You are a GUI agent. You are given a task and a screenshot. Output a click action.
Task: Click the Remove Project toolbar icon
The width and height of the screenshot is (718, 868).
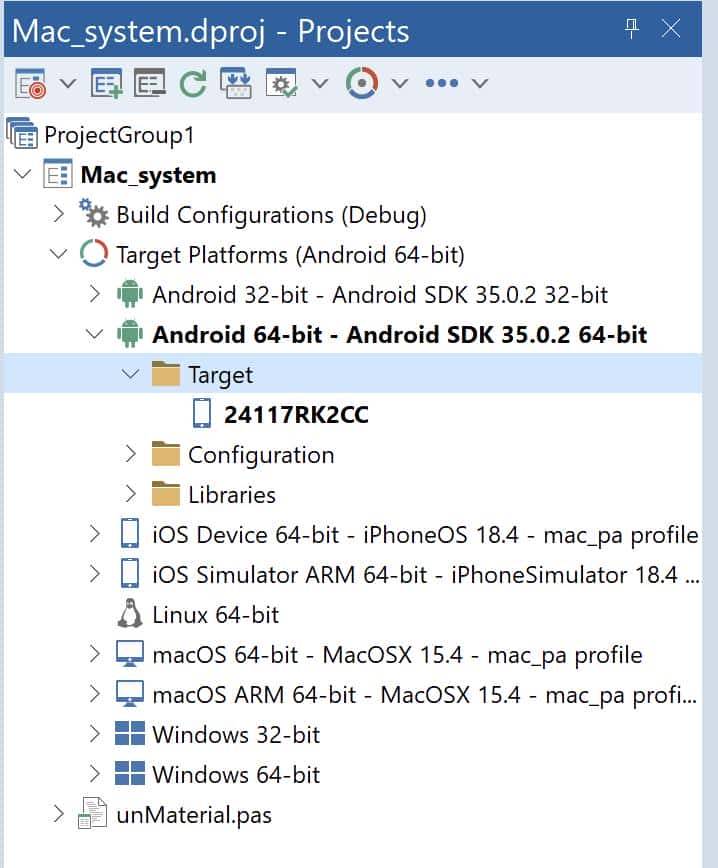point(149,84)
